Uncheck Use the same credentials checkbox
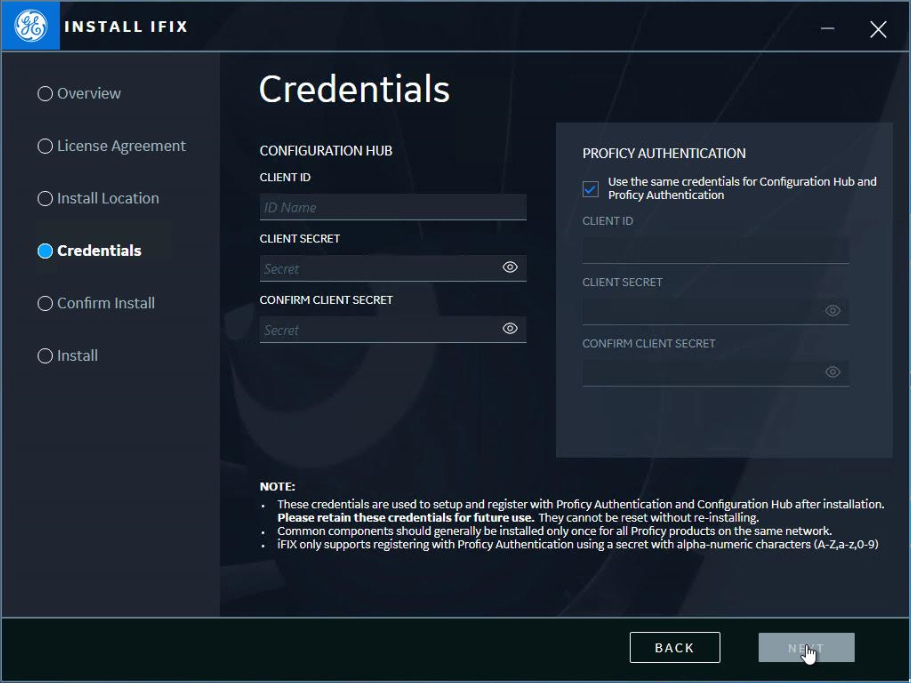Screen dimensions: 911x683 pos(590,189)
